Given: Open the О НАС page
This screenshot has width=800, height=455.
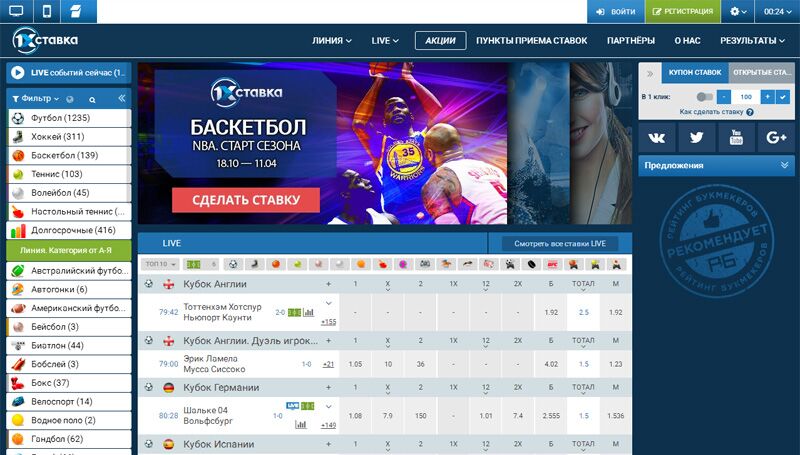Looking at the screenshot, I should (x=687, y=40).
